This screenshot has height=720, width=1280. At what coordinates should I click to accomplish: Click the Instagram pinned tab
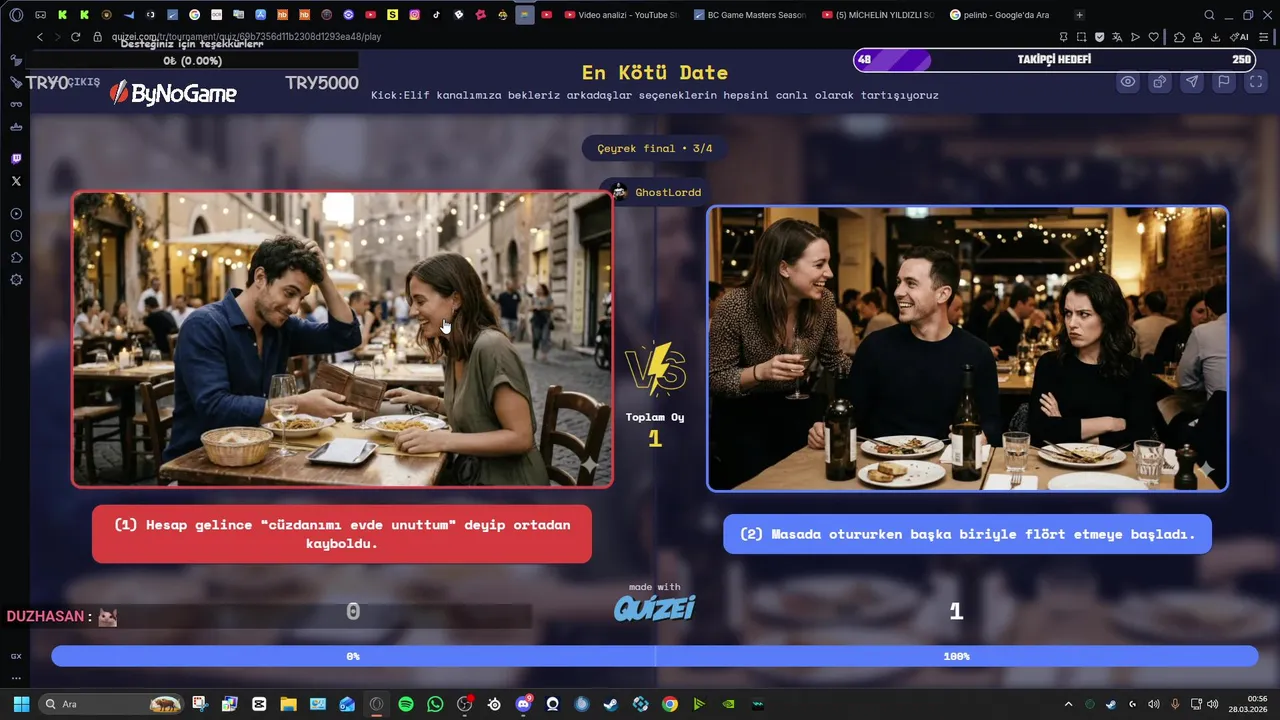click(414, 15)
